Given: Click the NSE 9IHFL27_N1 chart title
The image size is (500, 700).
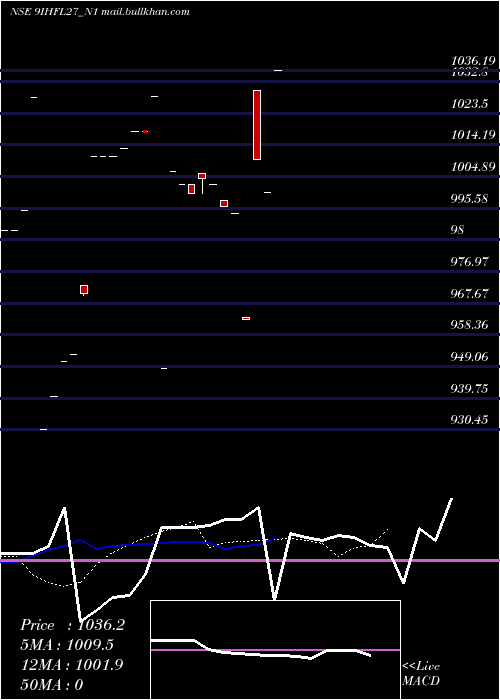Looking at the screenshot, I should tap(100, 12).
